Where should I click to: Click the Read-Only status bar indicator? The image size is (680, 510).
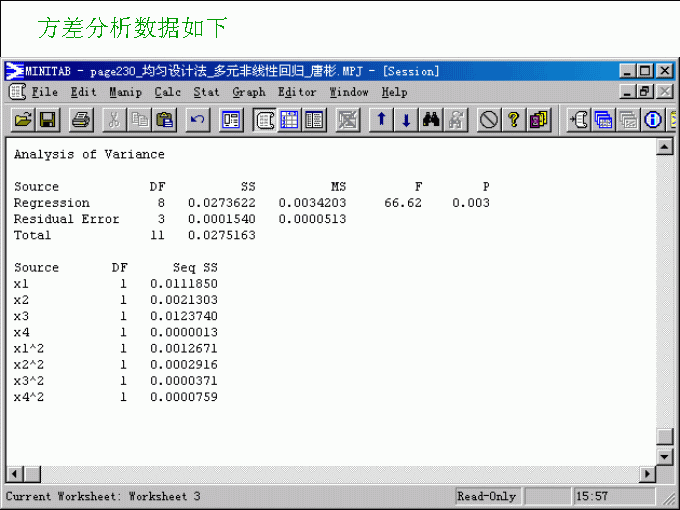(x=486, y=496)
